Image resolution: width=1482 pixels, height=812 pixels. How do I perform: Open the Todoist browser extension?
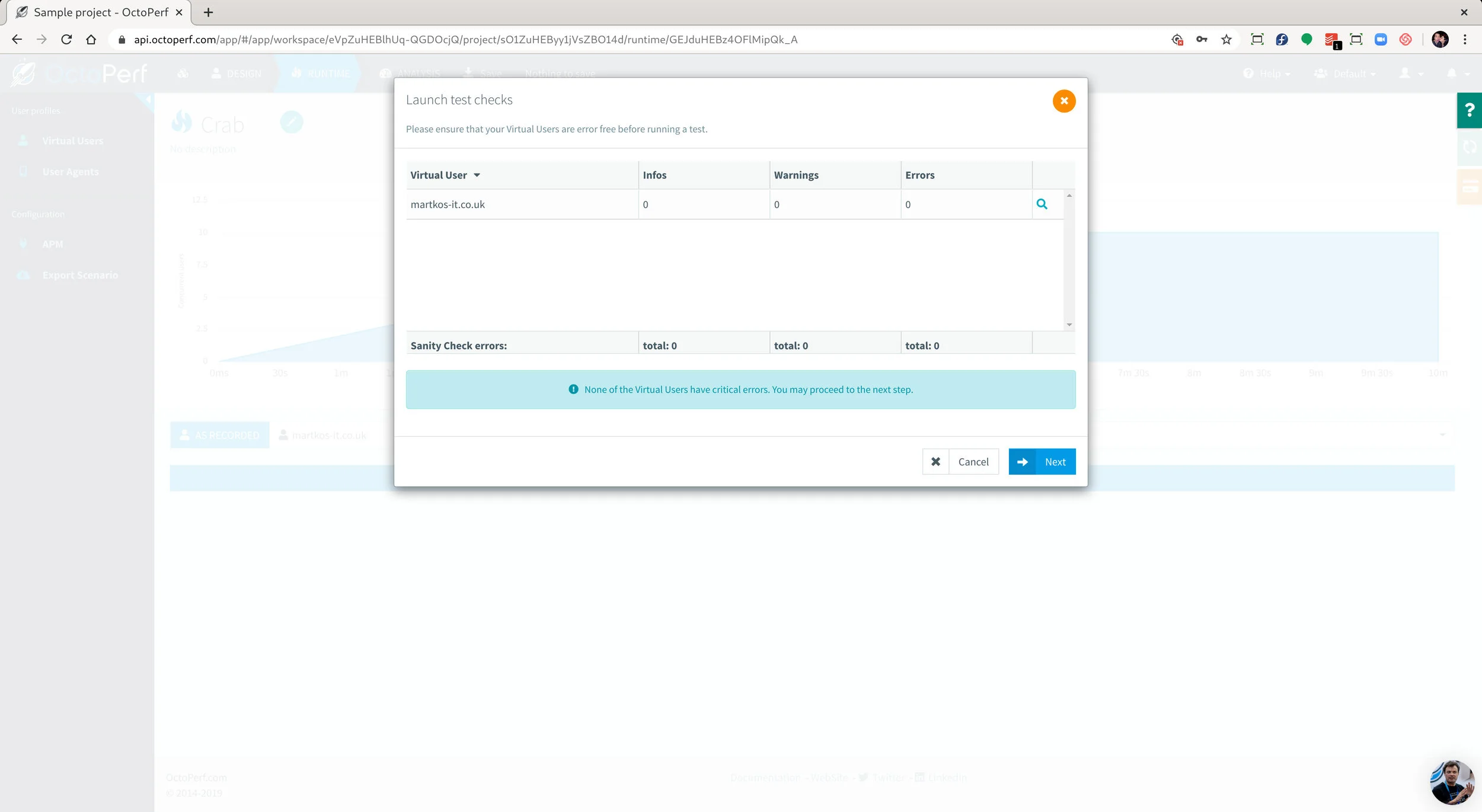pos(1332,39)
